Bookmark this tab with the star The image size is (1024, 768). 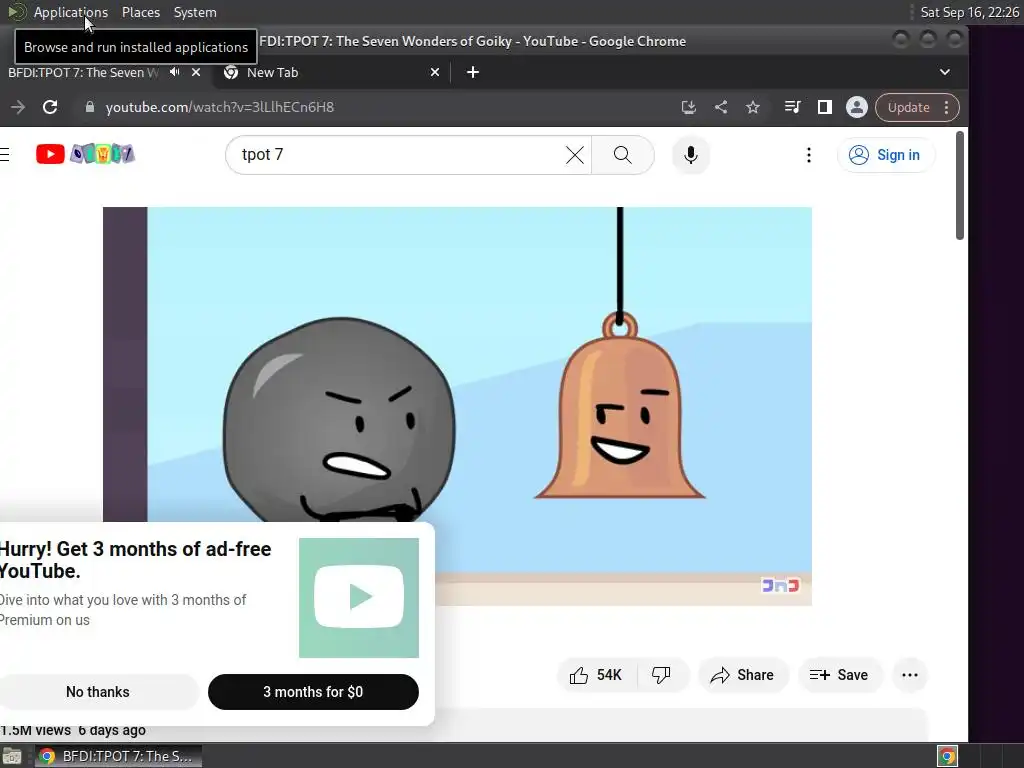753,107
